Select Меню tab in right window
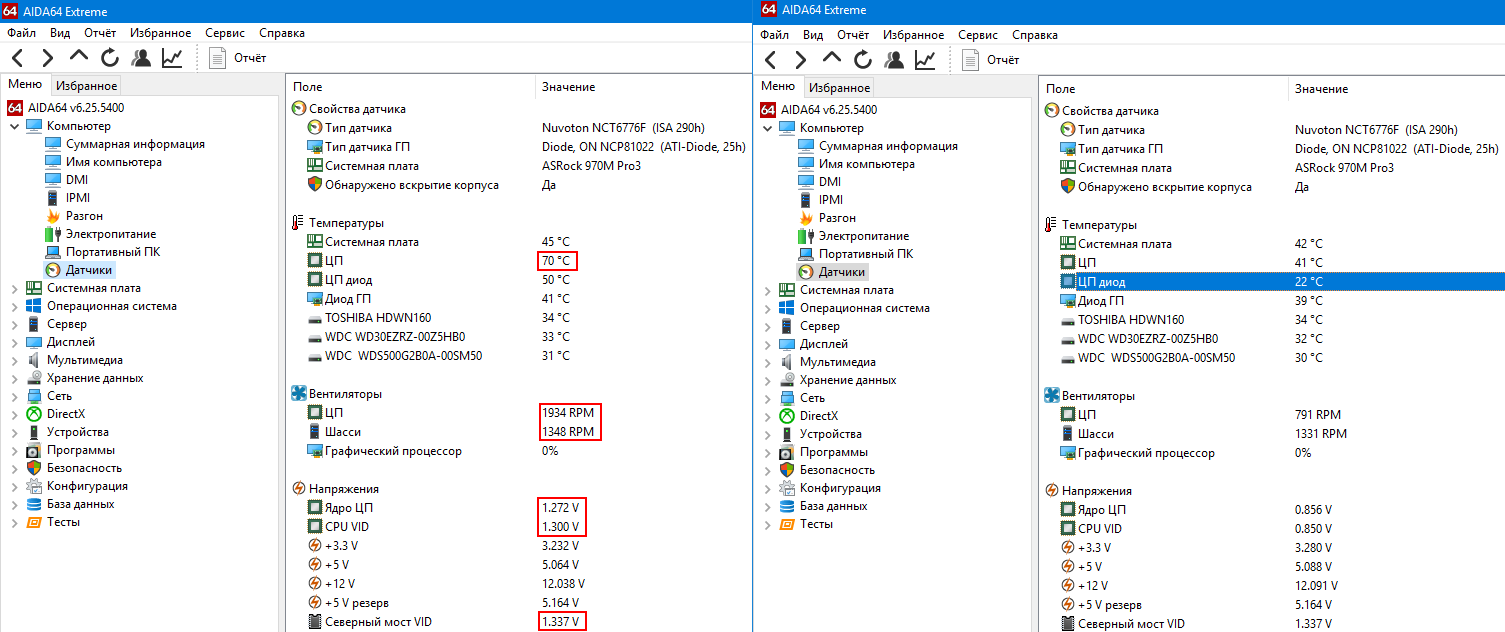Image resolution: width=1505 pixels, height=632 pixels. coord(778,86)
